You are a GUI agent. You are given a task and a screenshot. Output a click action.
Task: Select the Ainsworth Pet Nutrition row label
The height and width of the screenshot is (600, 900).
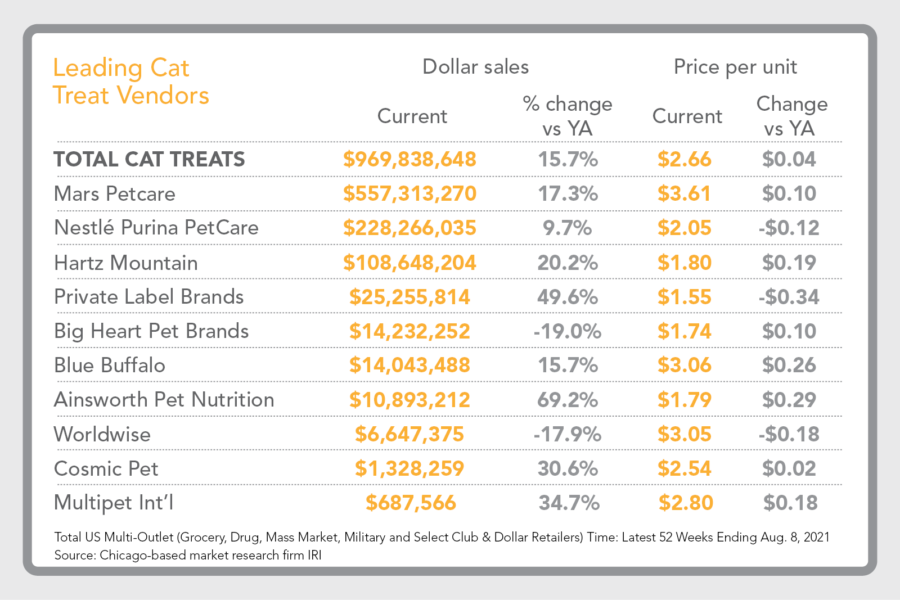pyautogui.click(x=163, y=399)
